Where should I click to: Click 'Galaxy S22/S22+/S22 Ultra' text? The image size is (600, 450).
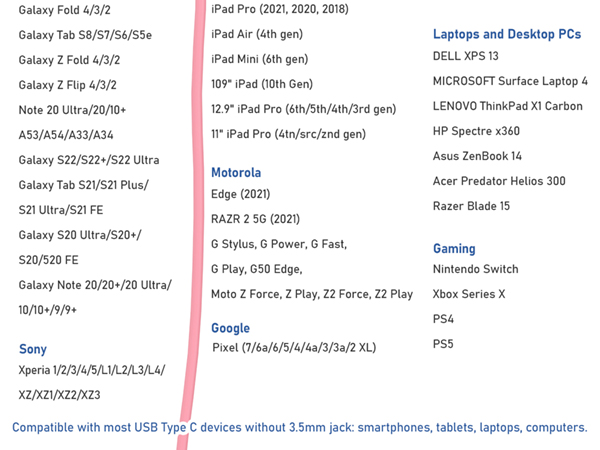(89, 160)
